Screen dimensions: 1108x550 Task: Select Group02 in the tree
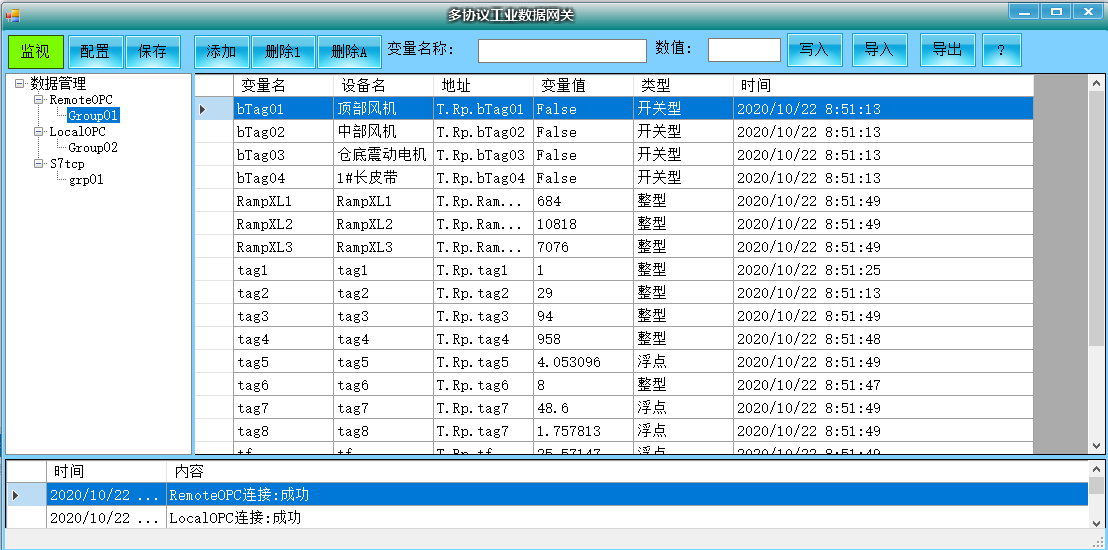click(x=93, y=148)
